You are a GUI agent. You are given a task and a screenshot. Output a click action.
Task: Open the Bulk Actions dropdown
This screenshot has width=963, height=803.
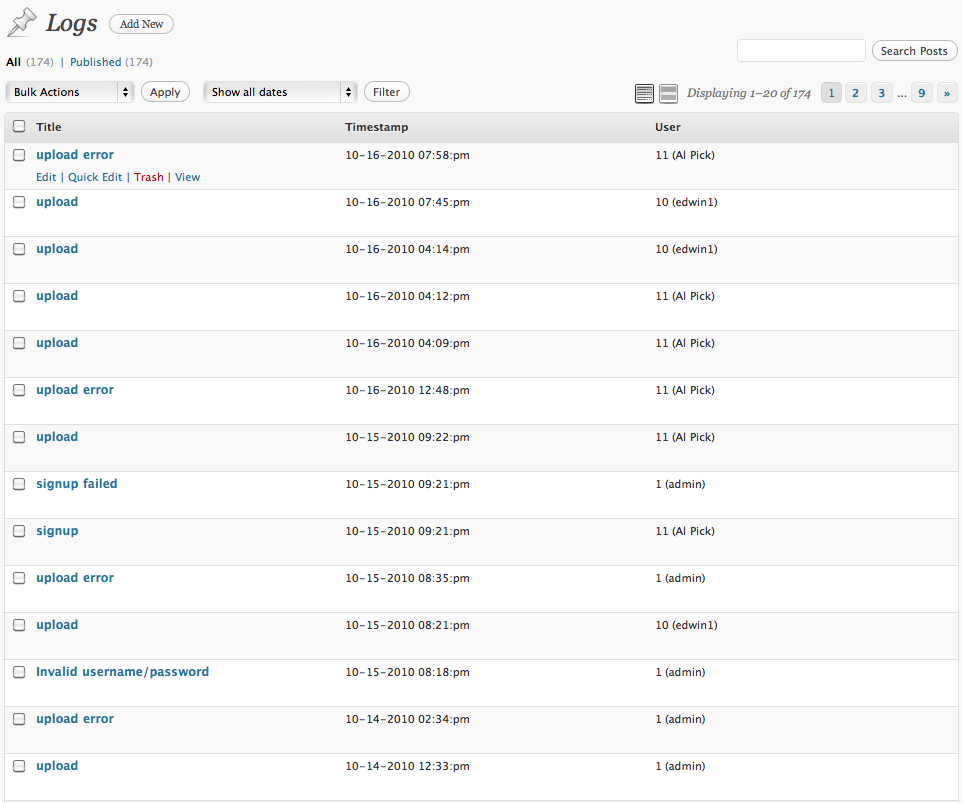click(70, 92)
